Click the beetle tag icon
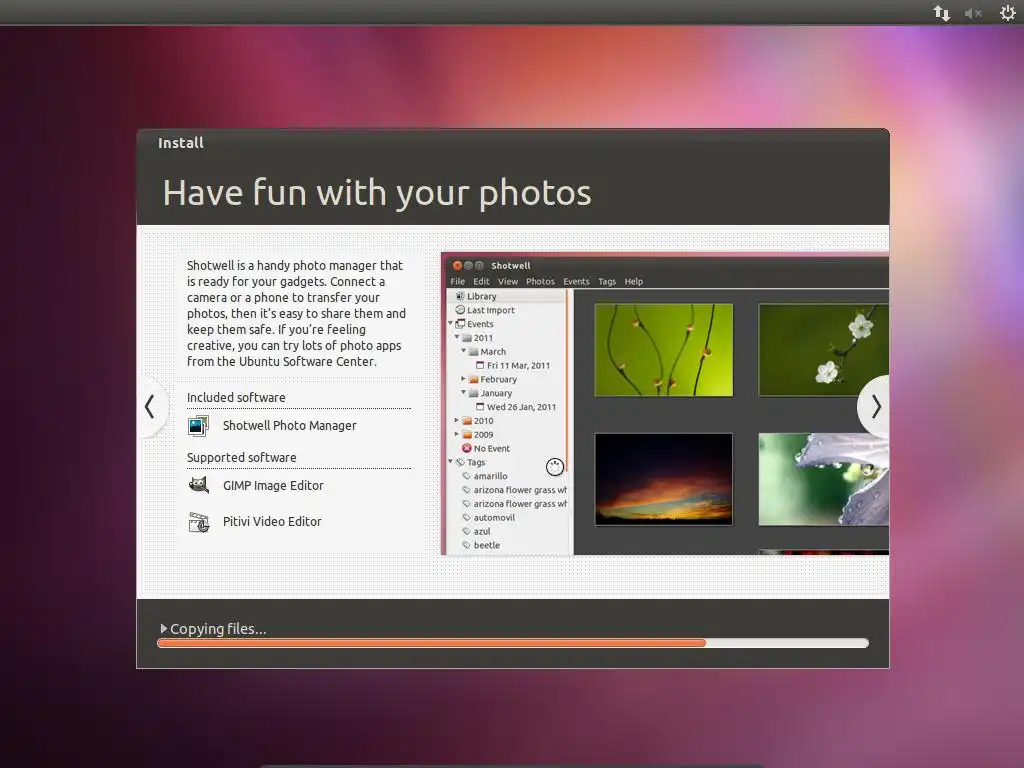This screenshot has width=1024, height=768. click(466, 545)
